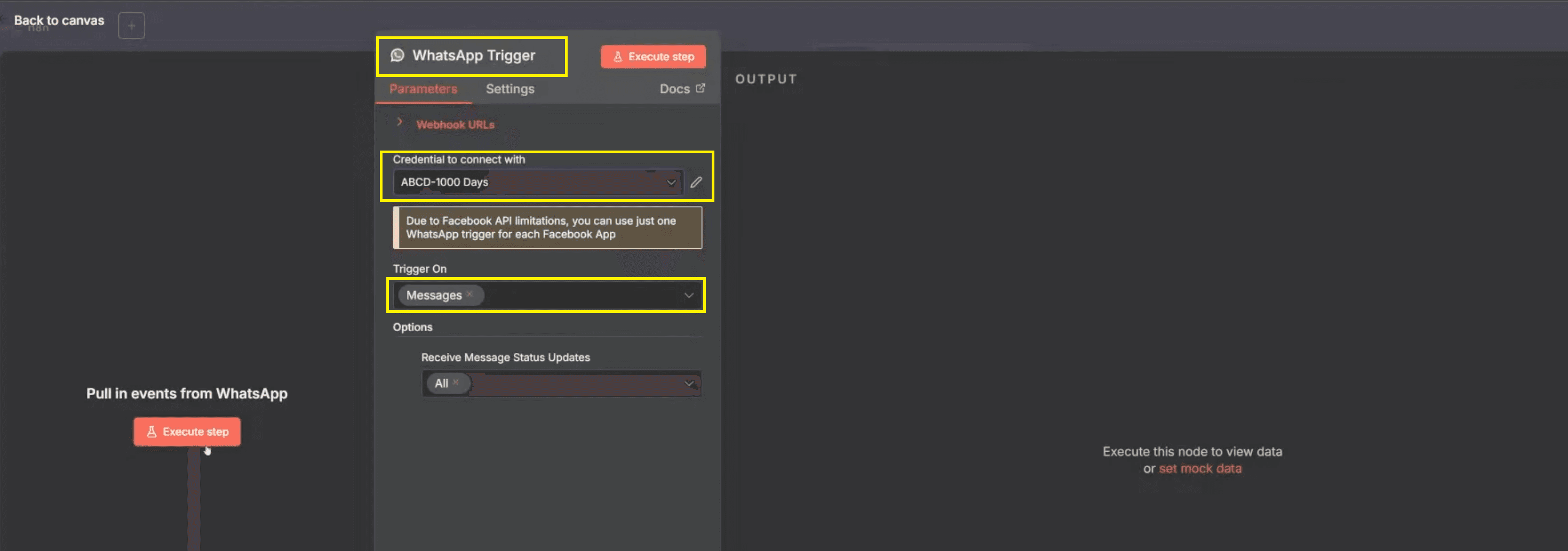Click 'Credential to connect with' label
1568x551 pixels.
coord(458,160)
